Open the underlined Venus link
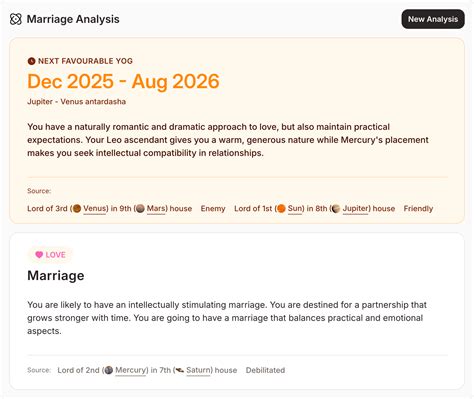This screenshot has width=474, height=399. pos(95,209)
